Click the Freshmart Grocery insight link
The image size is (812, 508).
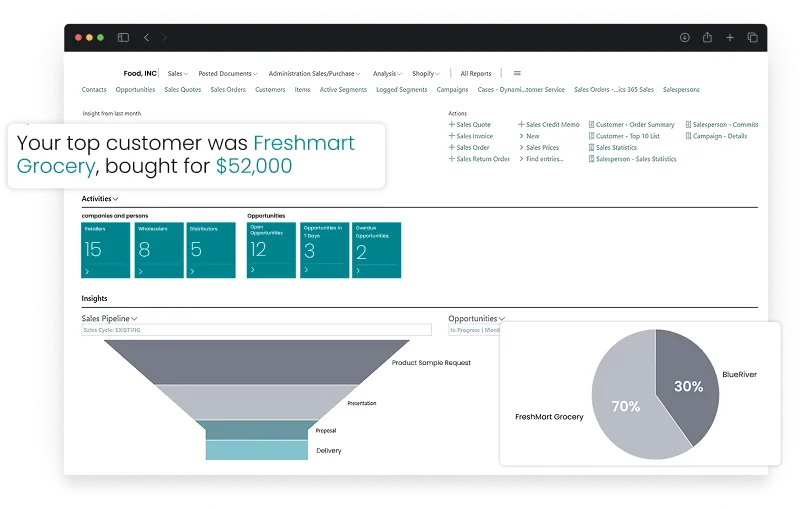point(185,154)
